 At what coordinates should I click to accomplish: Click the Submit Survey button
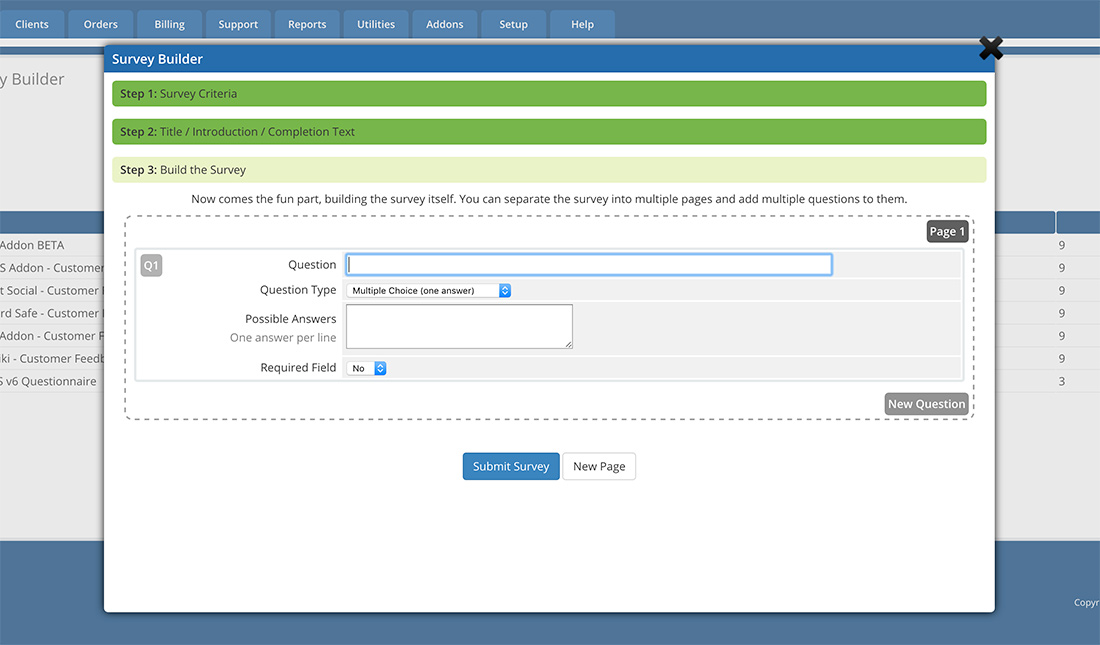pyautogui.click(x=511, y=466)
